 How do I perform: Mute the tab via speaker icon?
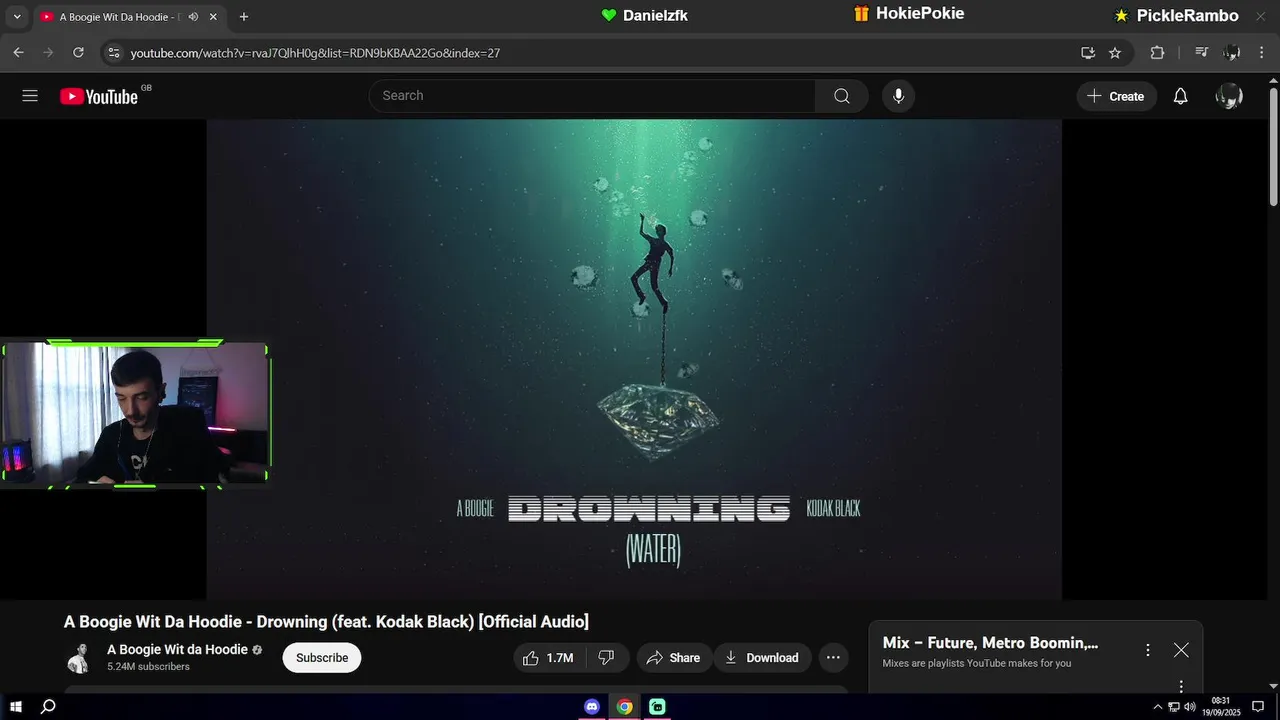pos(193,17)
